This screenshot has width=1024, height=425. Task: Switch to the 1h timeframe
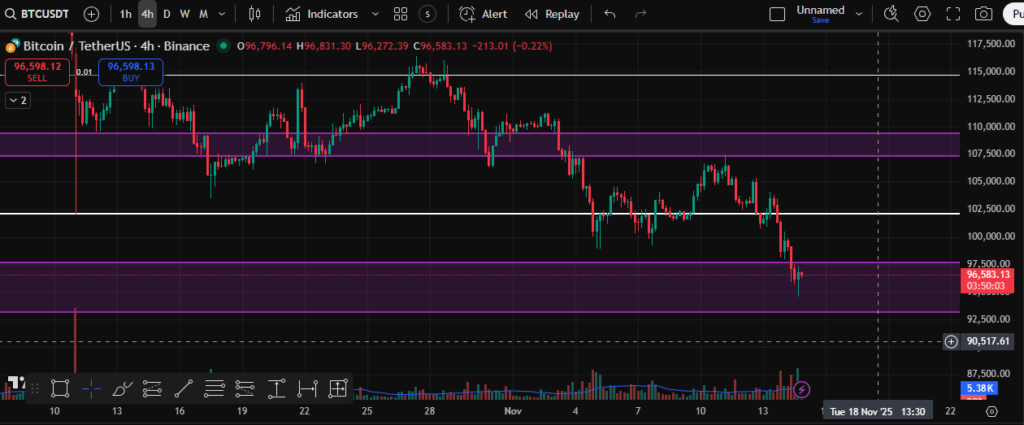tap(125, 14)
